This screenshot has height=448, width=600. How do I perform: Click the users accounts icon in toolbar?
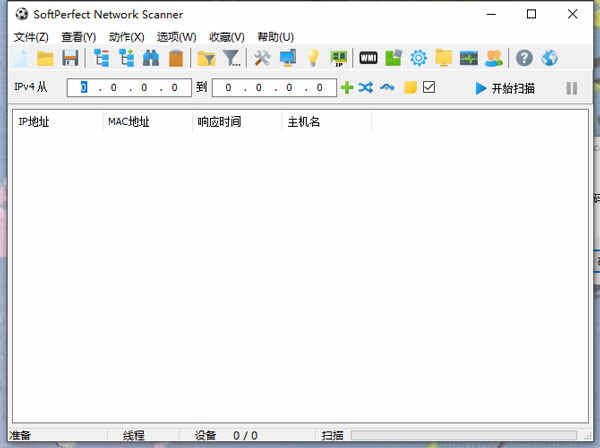494,59
